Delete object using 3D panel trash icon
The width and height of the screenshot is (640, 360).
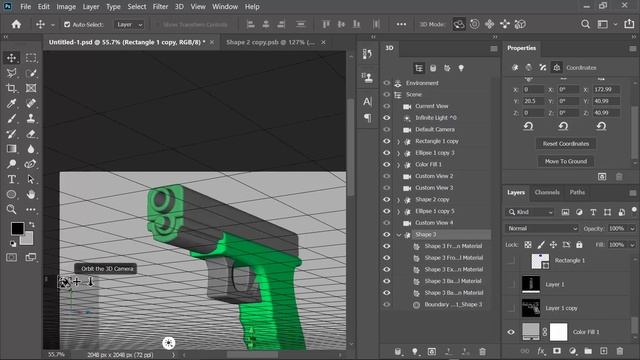[482, 351]
